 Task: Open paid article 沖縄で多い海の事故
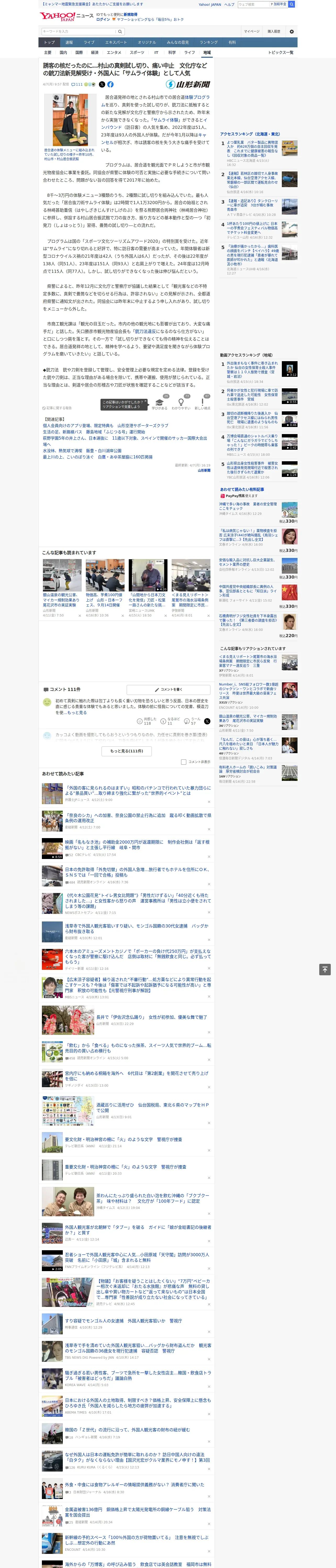[x=248, y=506]
